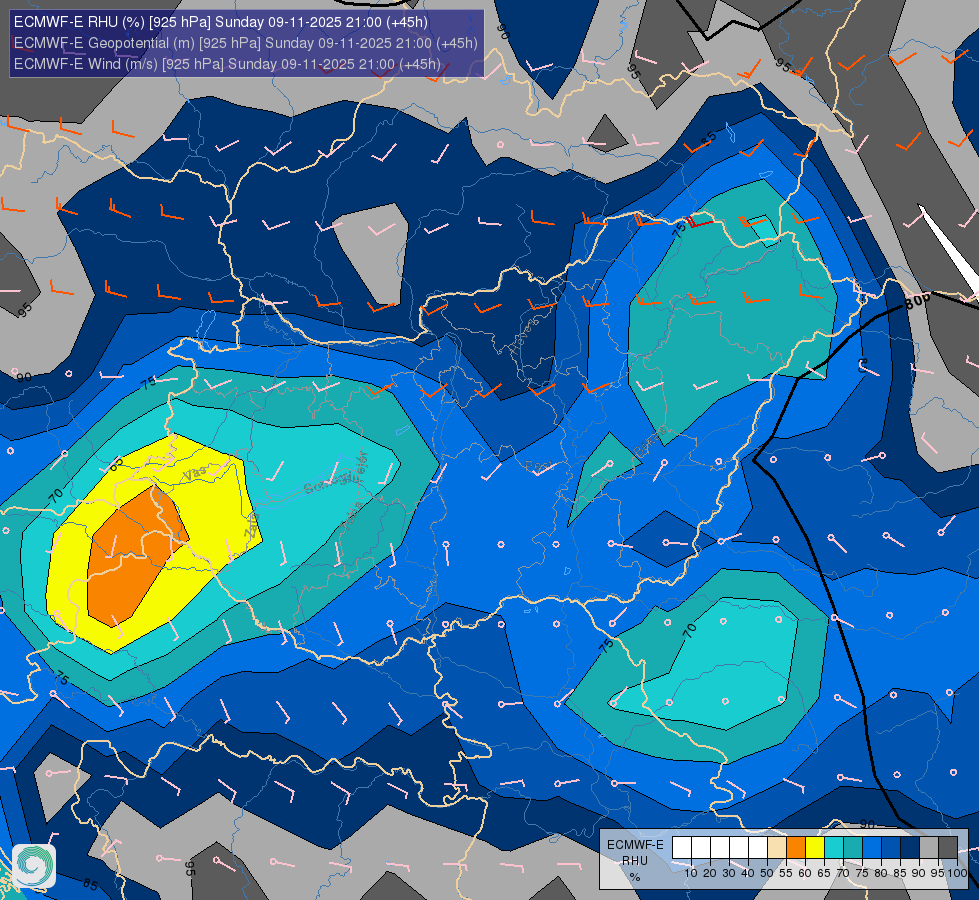Select the ECMWF-E Geopotential (m) title line
Screen dimensions: 979x900
point(245,43)
